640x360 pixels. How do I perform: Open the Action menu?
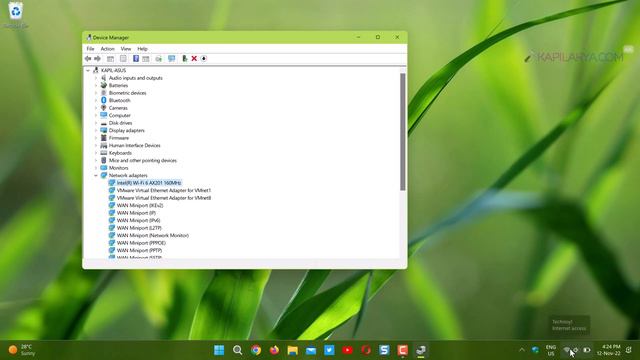(x=107, y=49)
